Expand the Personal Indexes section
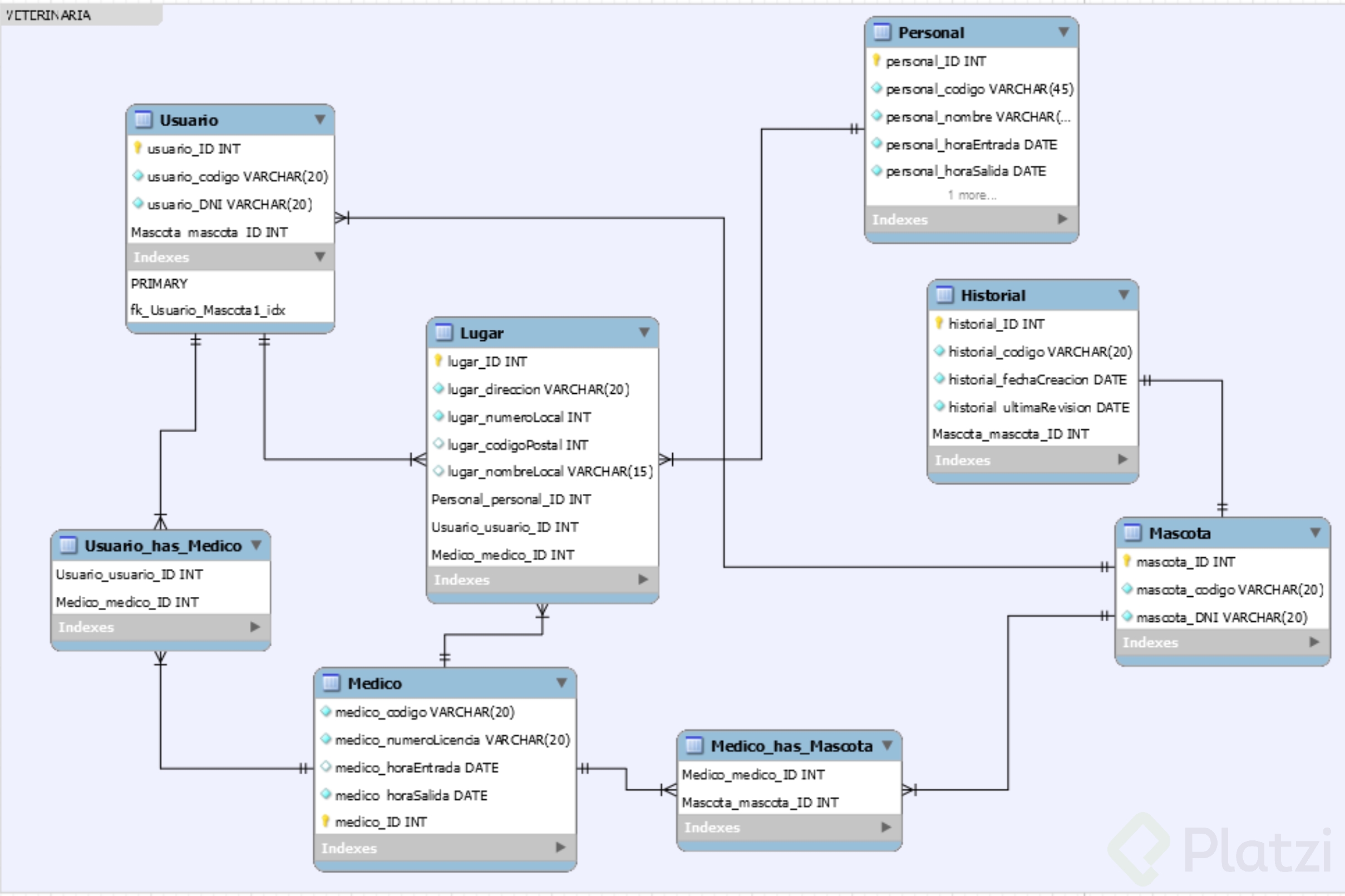This screenshot has height=896, width=1345. [x=1062, y=219]
